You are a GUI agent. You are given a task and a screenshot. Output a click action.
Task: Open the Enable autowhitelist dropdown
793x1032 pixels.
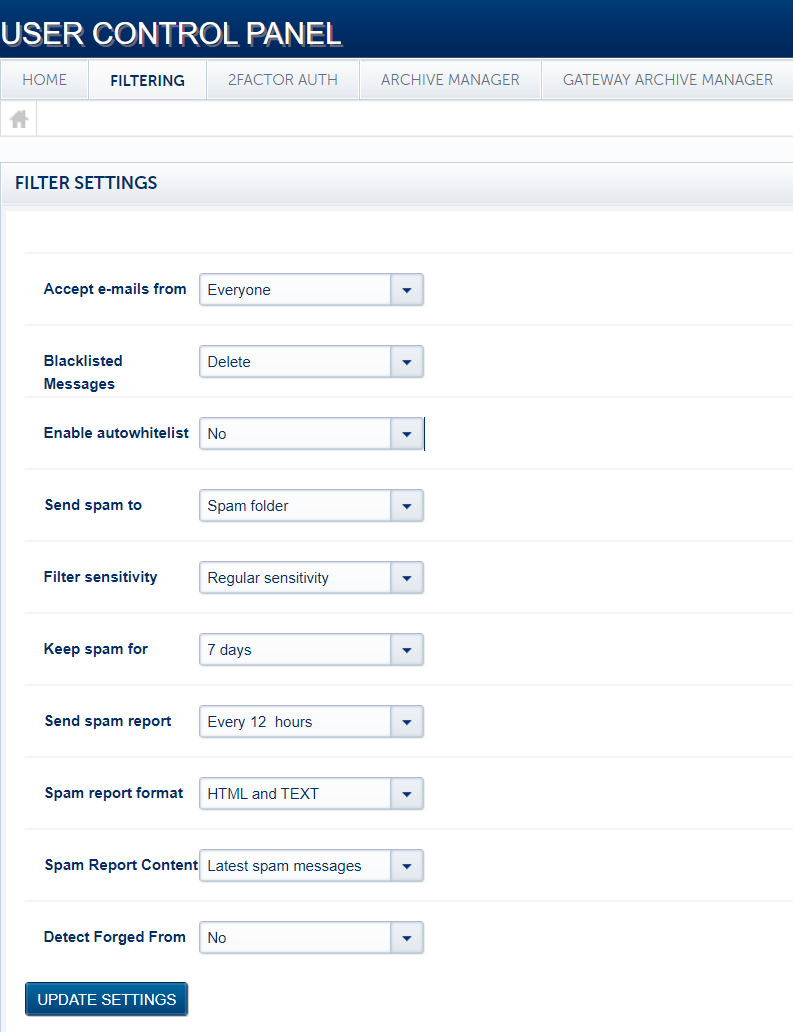406,433
